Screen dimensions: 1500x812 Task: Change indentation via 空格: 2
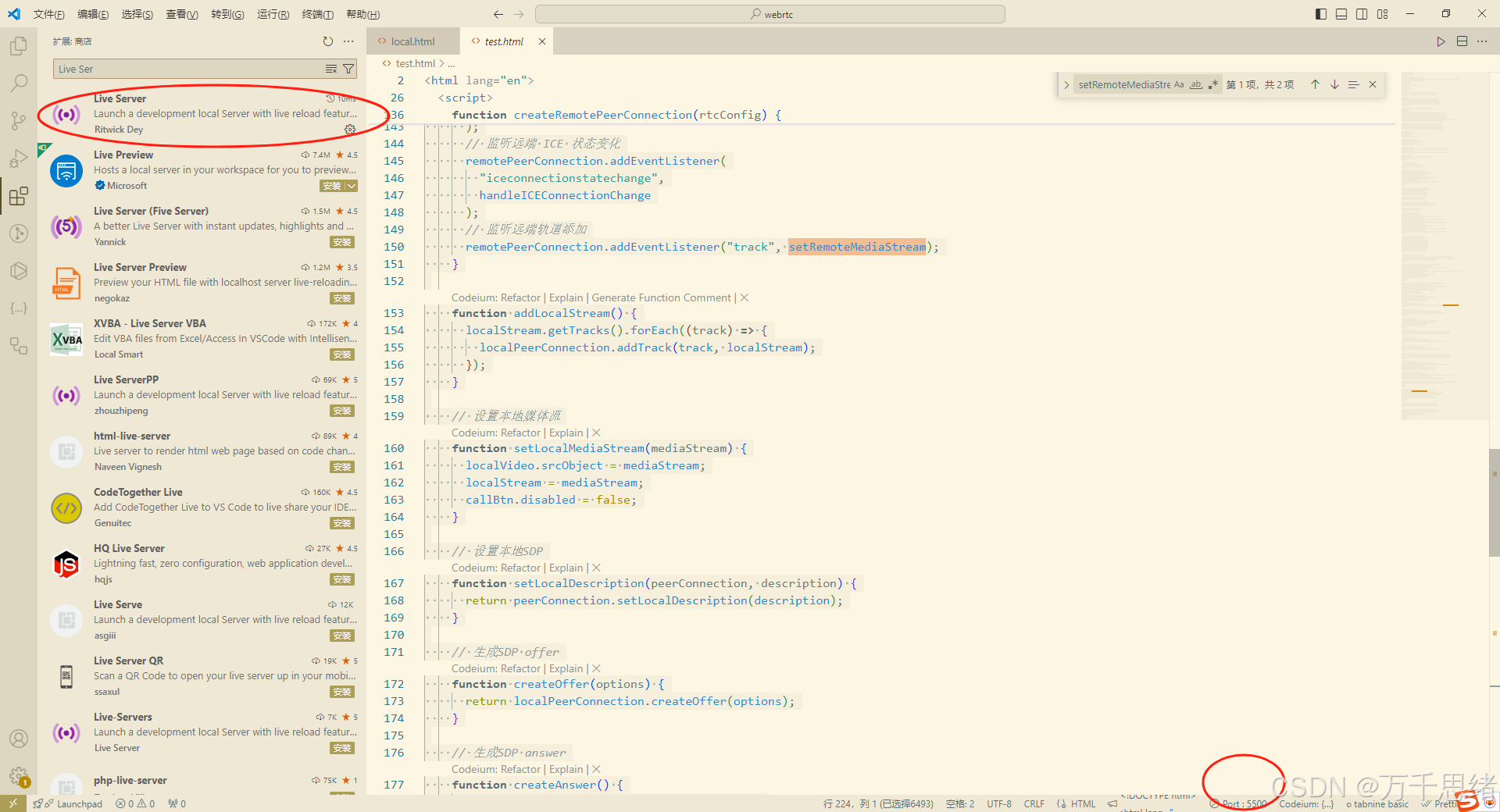coord(959,803)
